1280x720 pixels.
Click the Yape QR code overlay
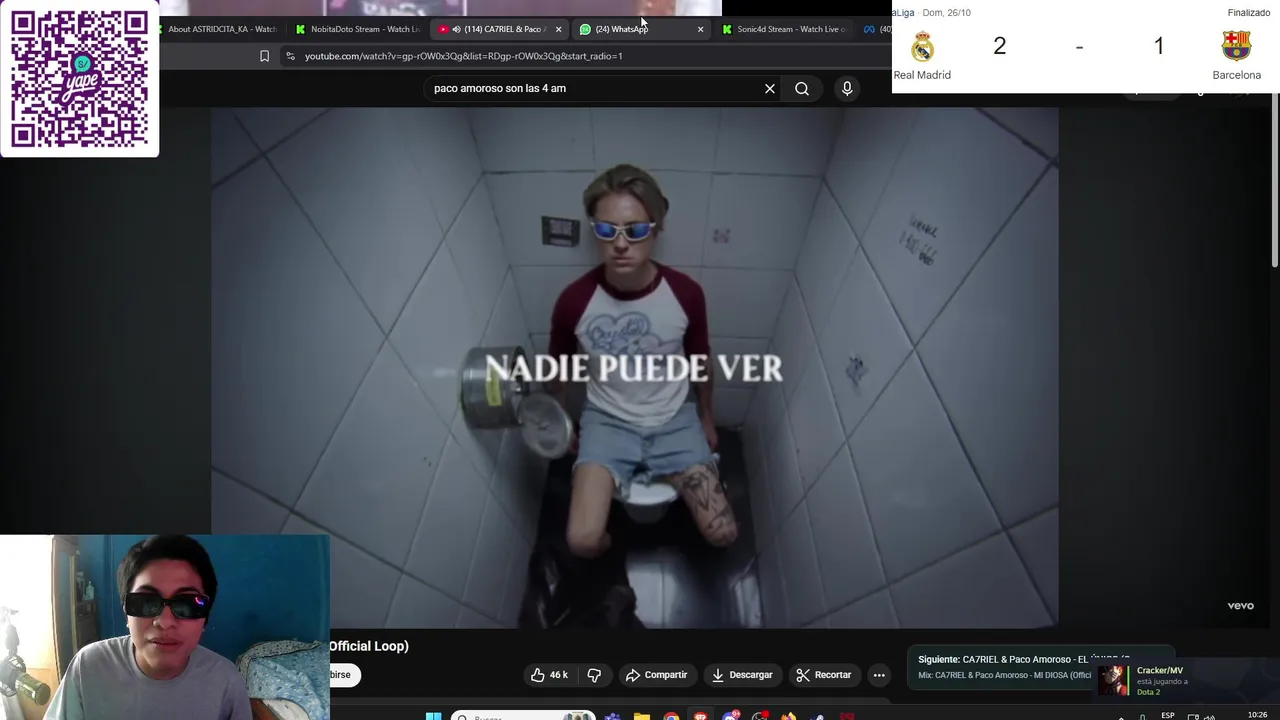(79, 78)
